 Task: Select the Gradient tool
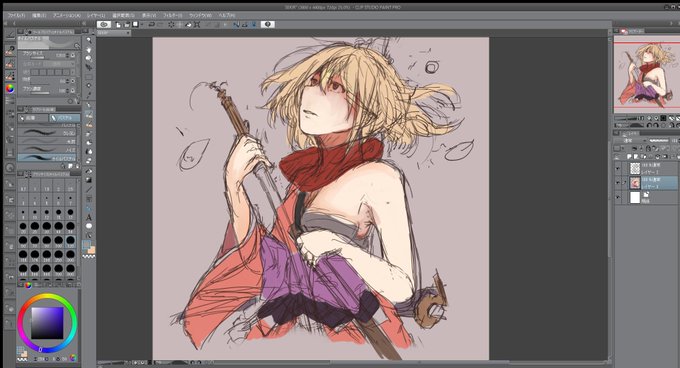[89, 180]
